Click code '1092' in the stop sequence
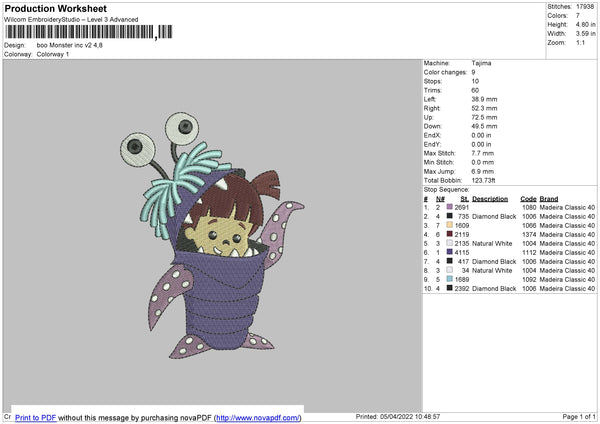600x424 pixels. [529, 279]
